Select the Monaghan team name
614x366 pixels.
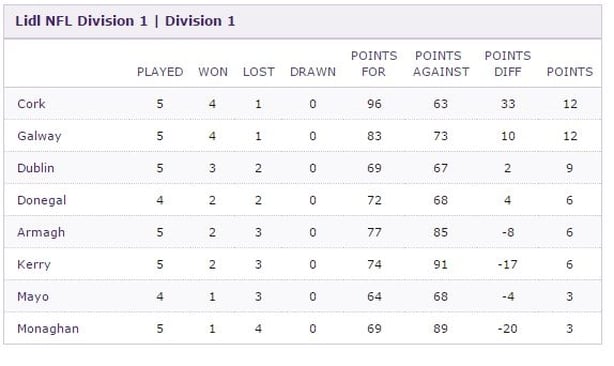click(x=48, y=329)
